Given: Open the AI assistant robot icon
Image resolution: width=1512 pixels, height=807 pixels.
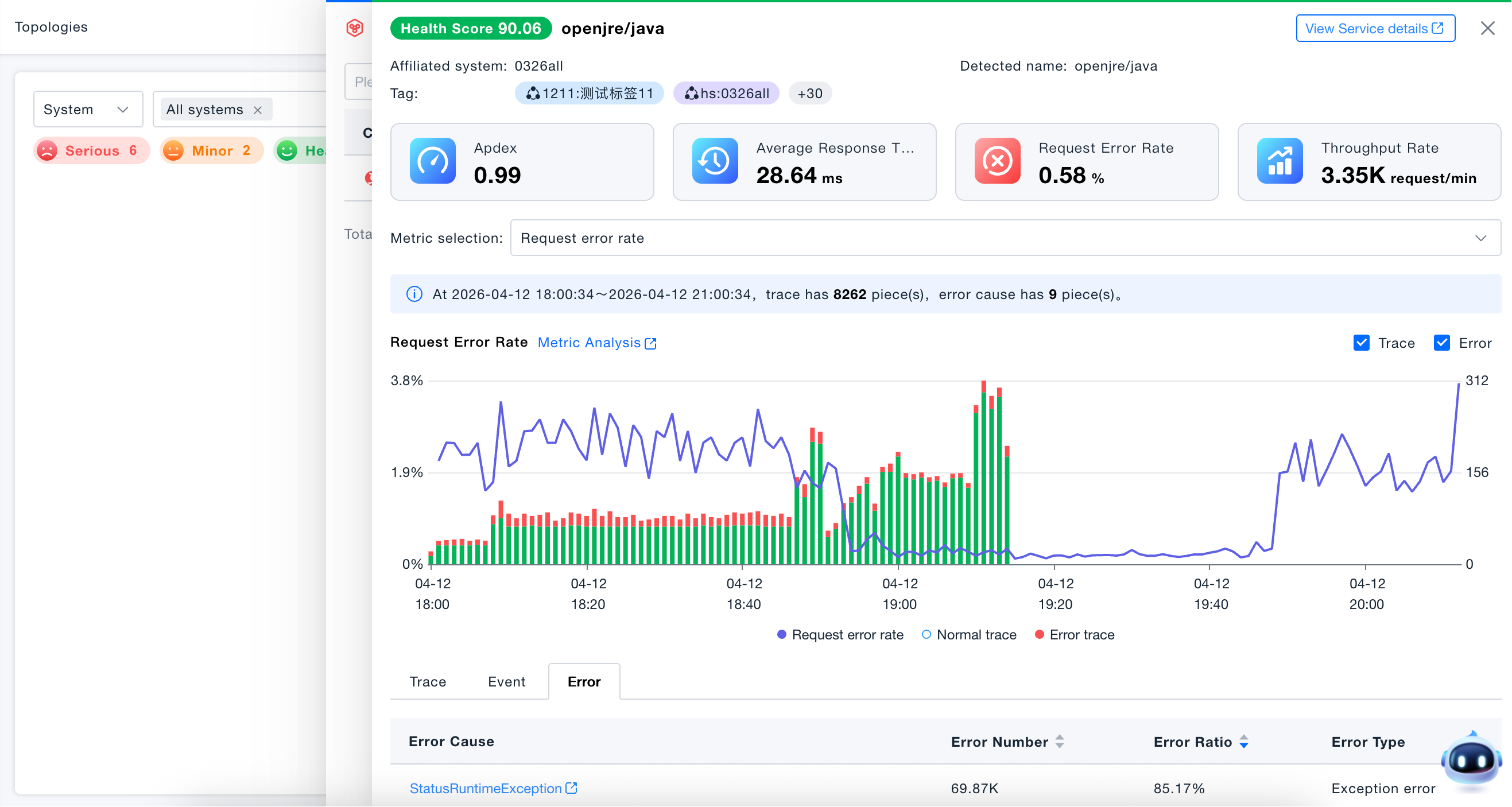Looking at the screenshot, I should coord(1470,761).
